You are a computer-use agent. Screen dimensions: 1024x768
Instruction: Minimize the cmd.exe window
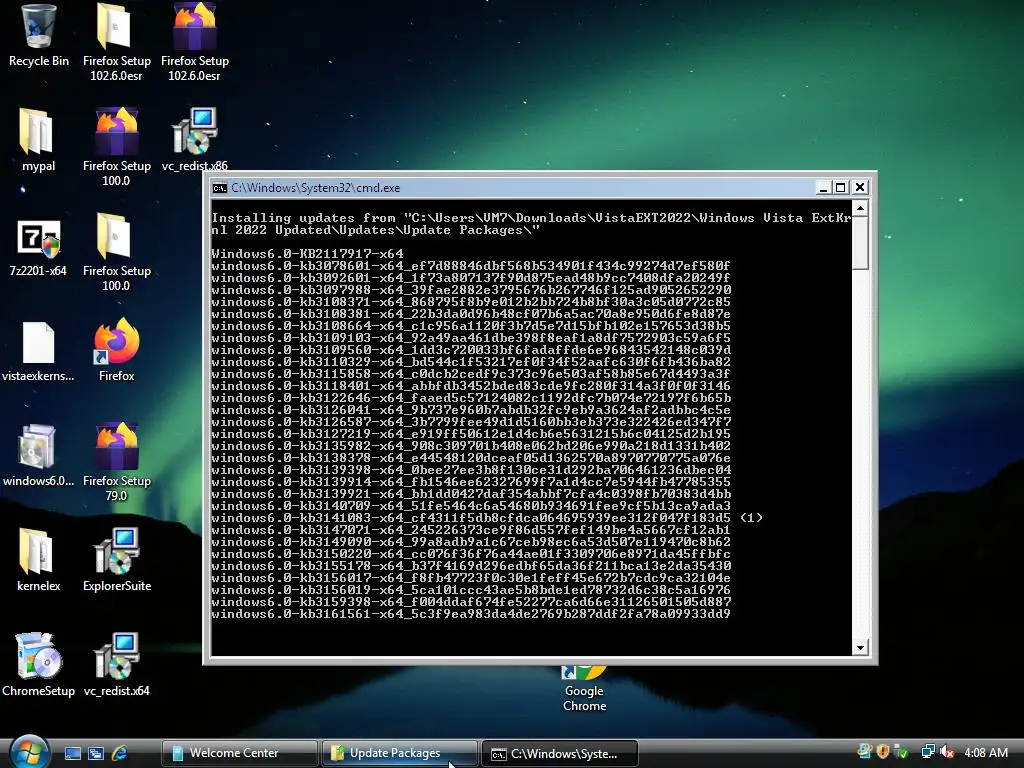[x=823, y=188]
